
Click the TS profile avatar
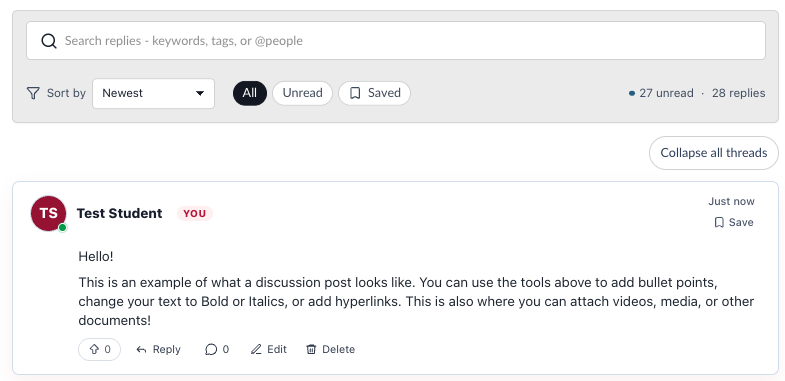point(49,214)
